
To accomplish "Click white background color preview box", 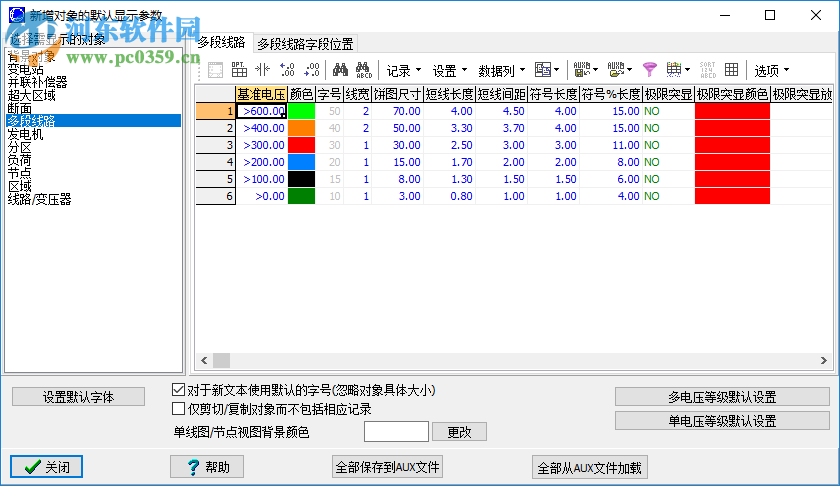I will click(x=396, y=431).
